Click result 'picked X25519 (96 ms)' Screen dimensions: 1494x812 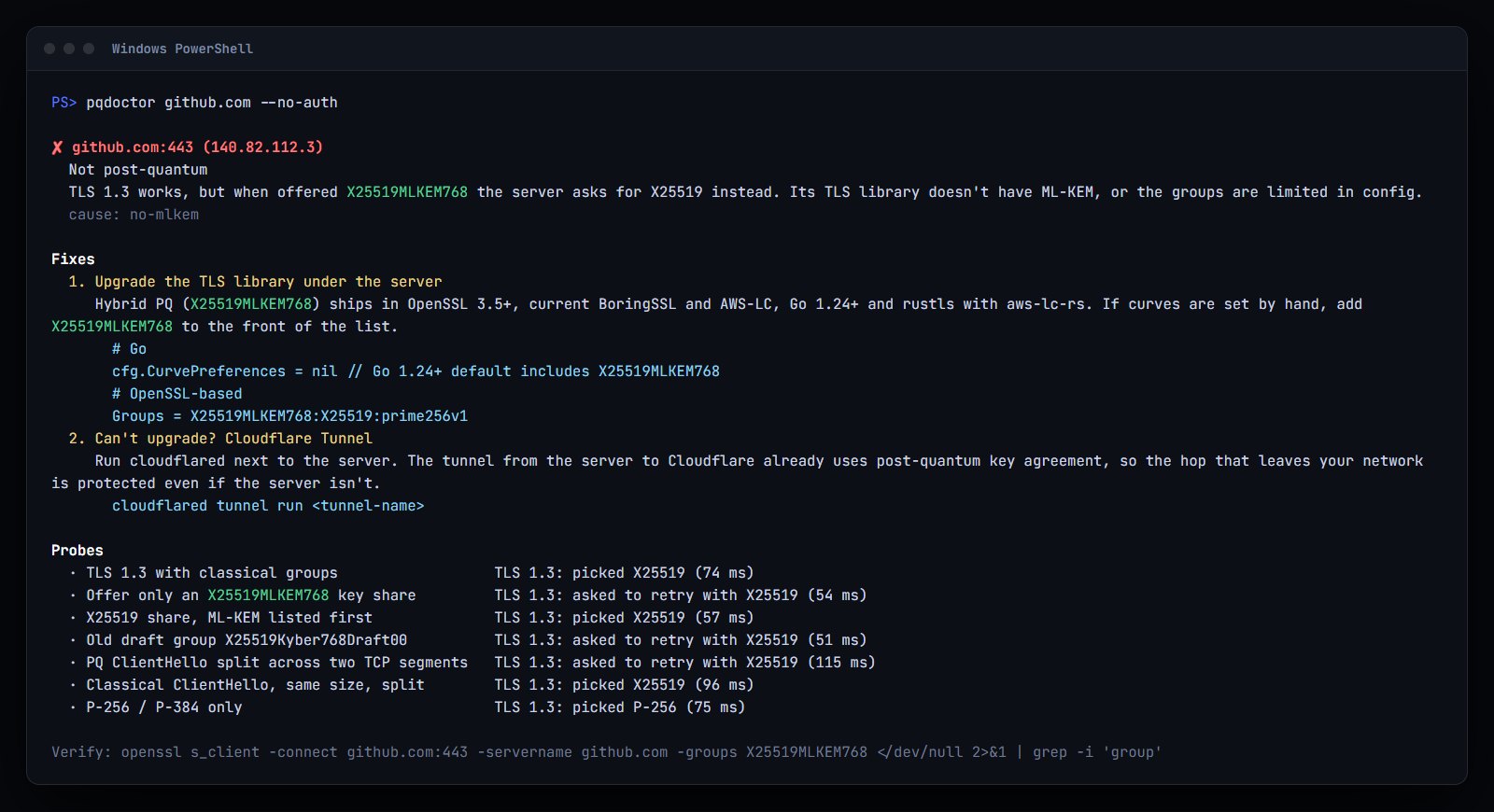[663, 685]
